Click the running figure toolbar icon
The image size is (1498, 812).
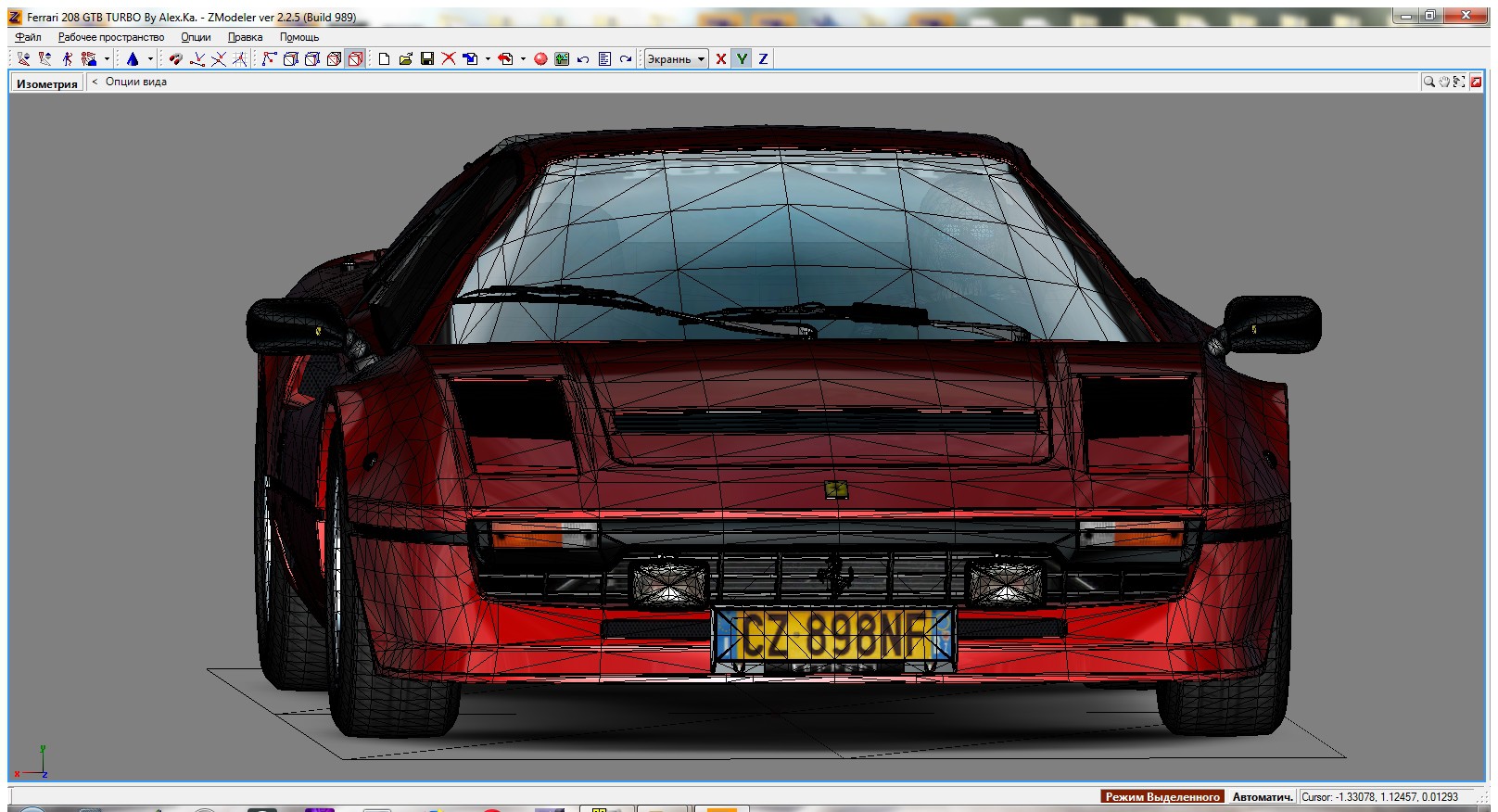coord(68,58)
